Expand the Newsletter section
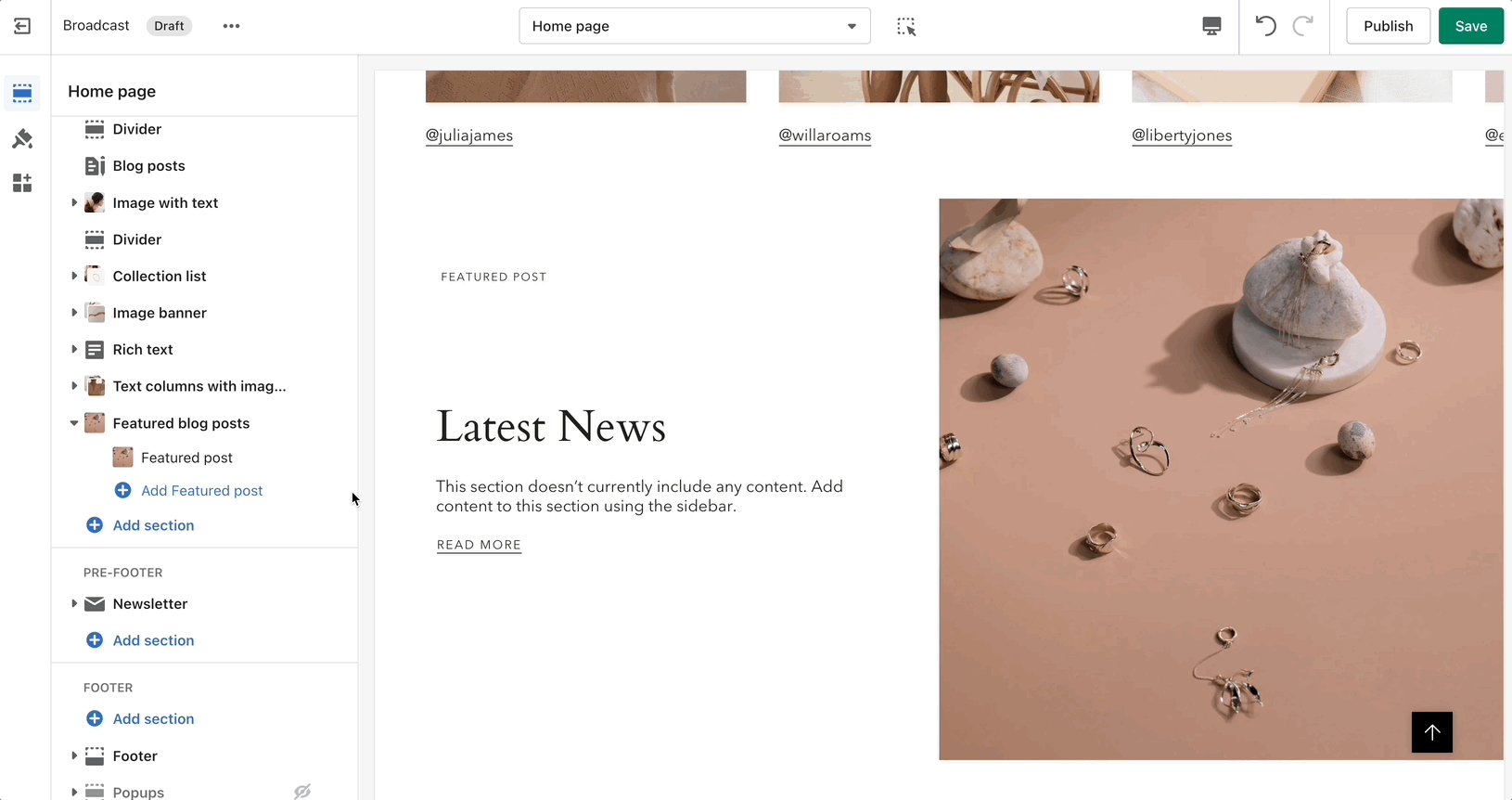1512x800 pixels. pyautogui.click(x=74, y=603)
